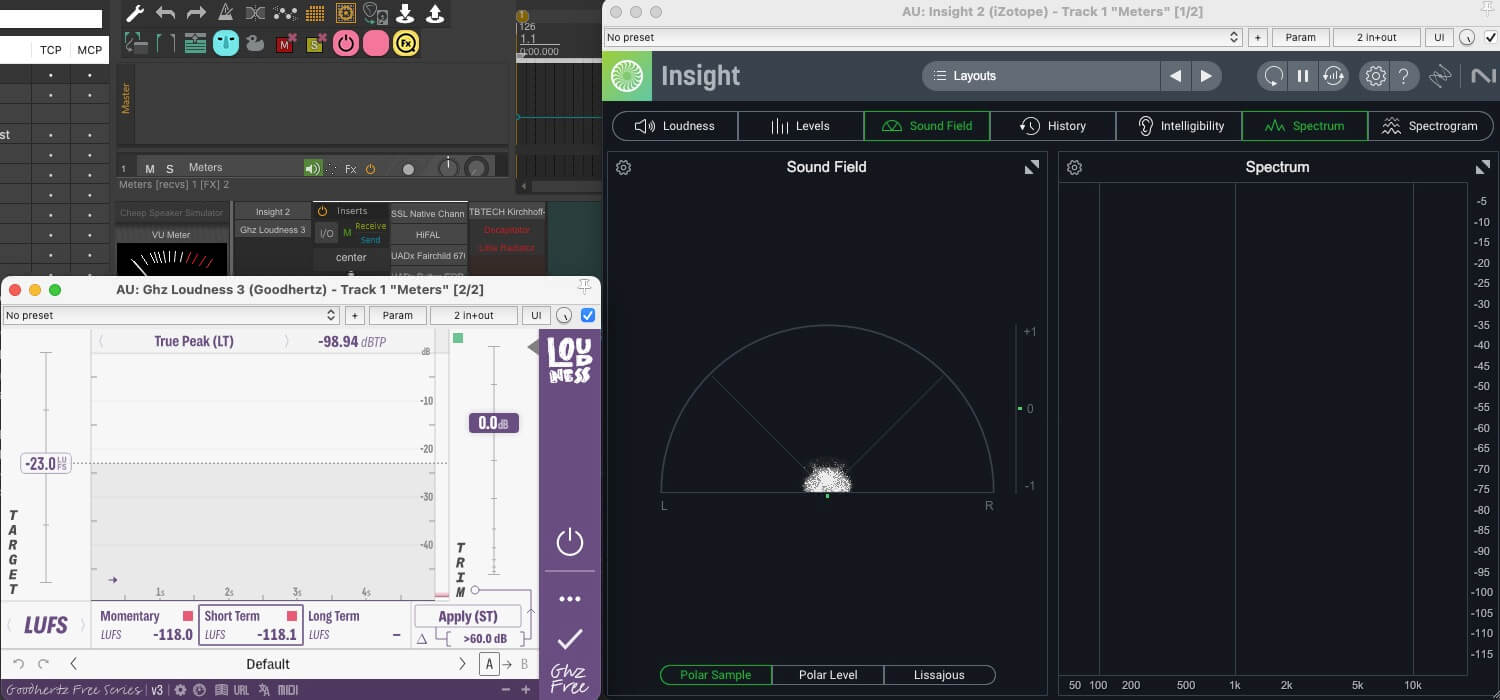
Task: Click the Trim 0.0 dB slider handle
Action: 493,423
